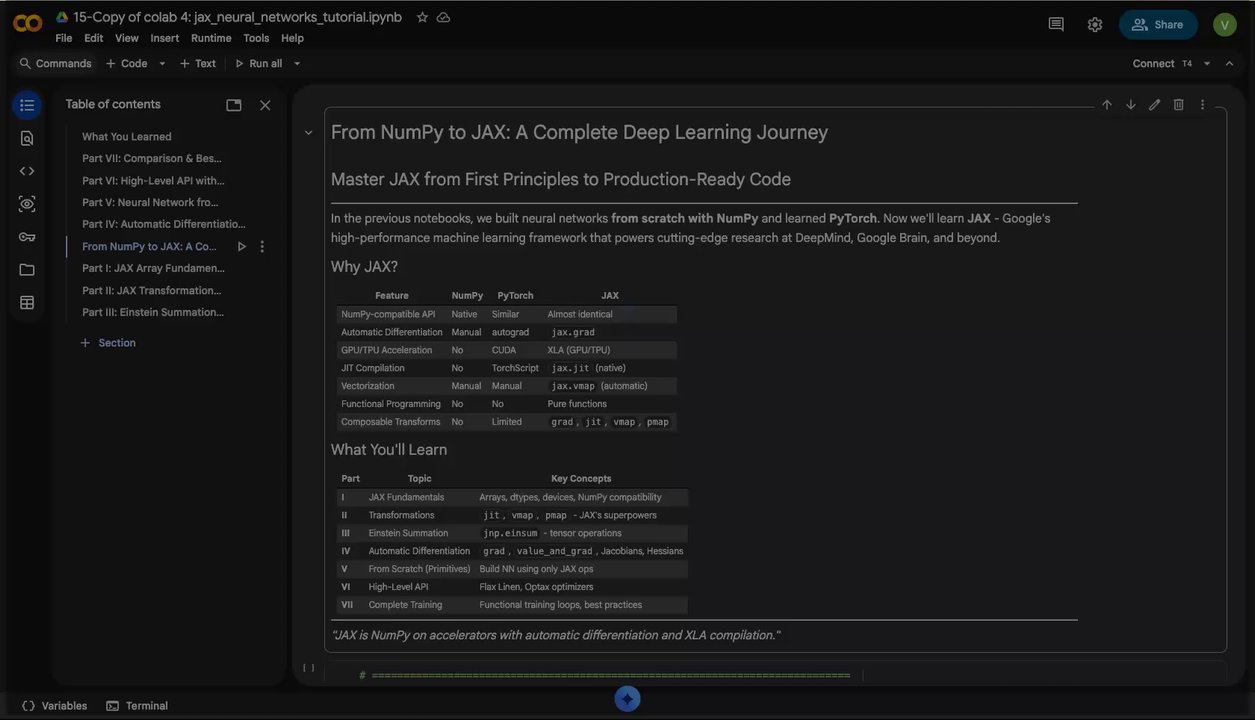
Task: Open the Runtime menu
Action: tap(211, 38)
